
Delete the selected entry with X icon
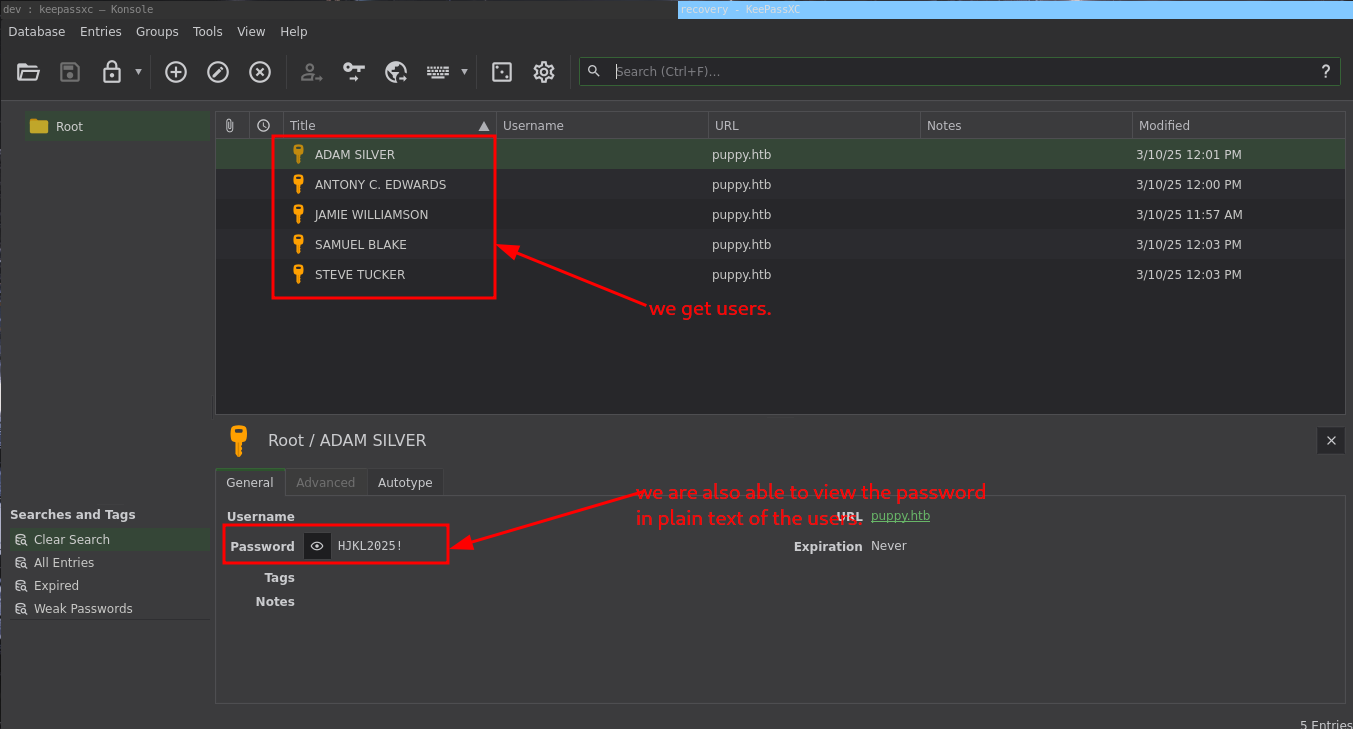[x=260, y=72]
